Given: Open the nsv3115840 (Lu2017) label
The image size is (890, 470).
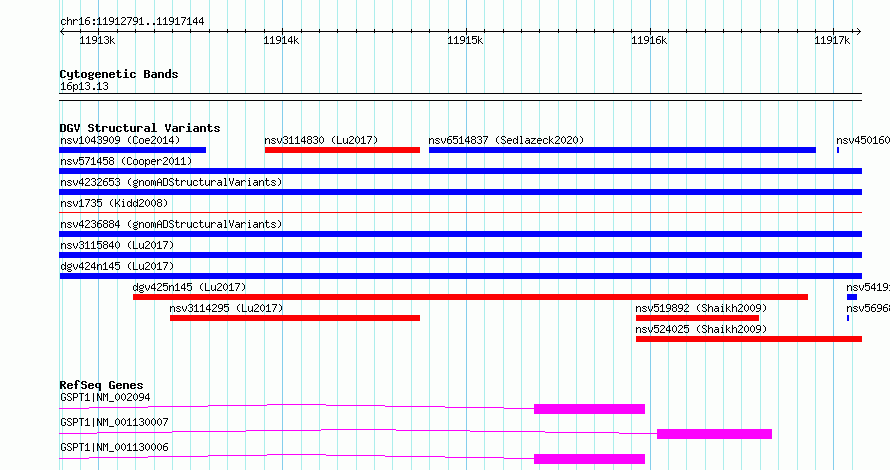Looking at the screenshot, I should tap(117, 245).
